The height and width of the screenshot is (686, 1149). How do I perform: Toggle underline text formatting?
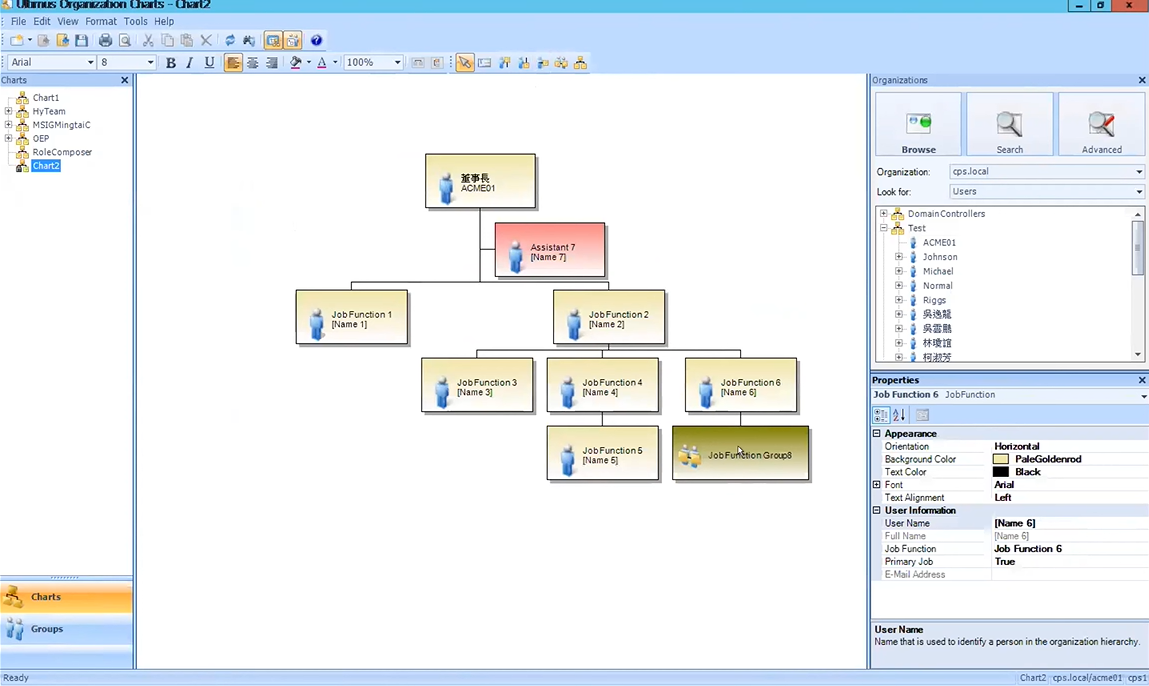(x=210, y=62)
